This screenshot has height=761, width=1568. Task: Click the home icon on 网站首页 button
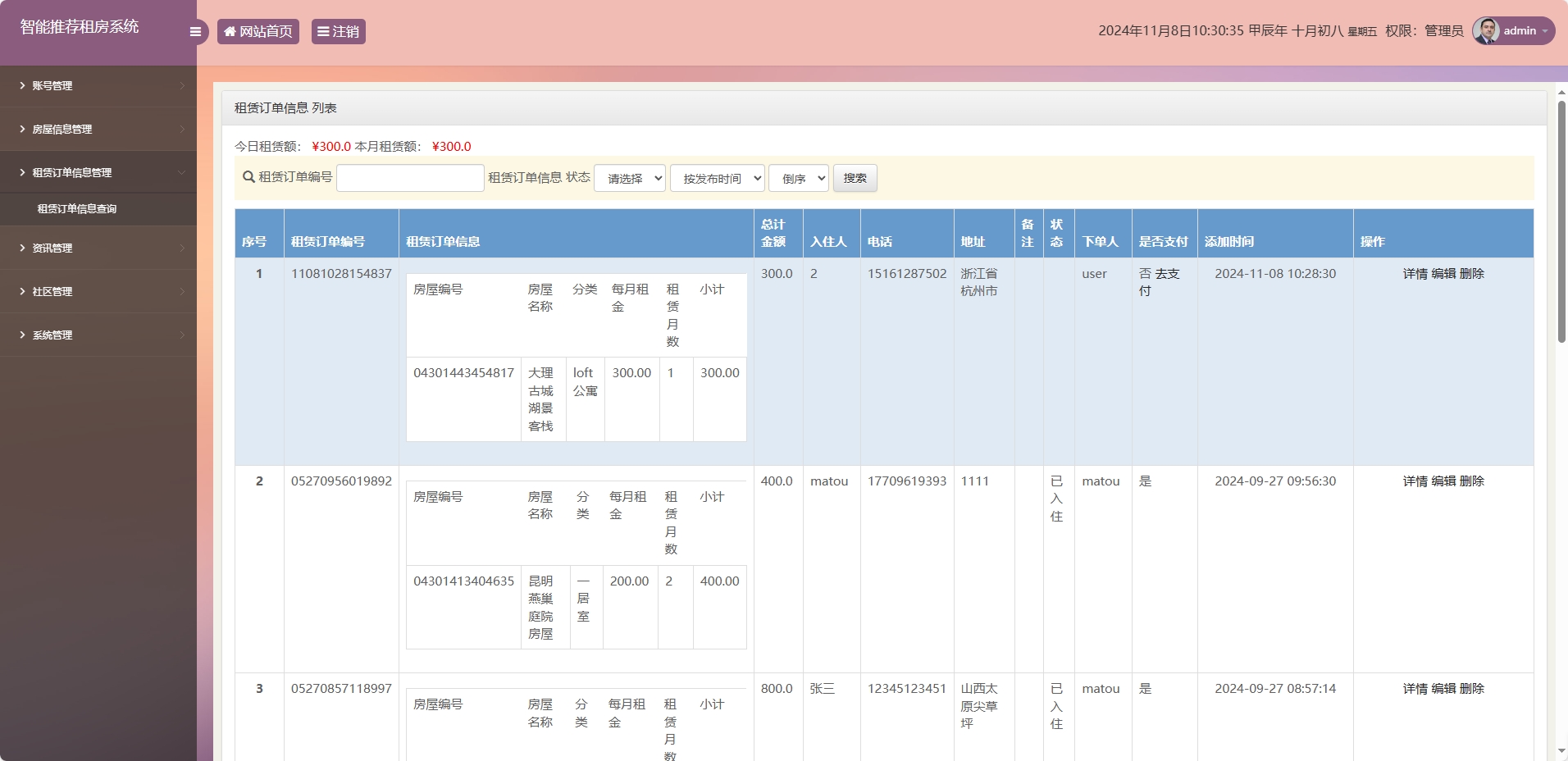[x=230, y=31]
